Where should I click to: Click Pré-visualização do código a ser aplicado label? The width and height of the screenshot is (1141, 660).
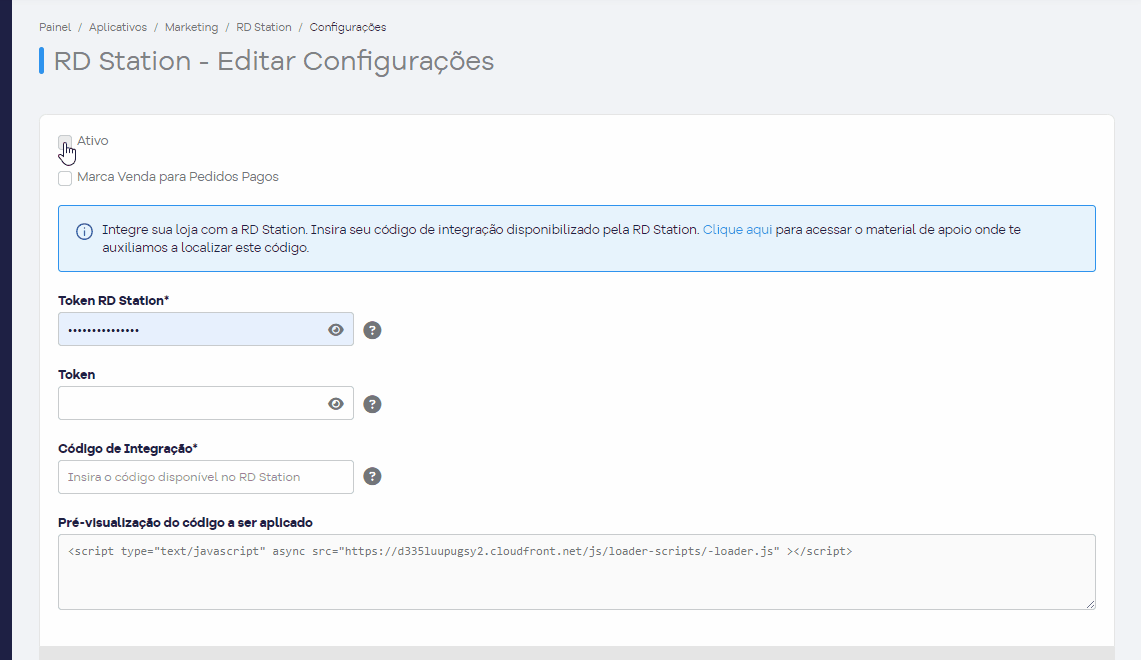(x=186, y=522)
